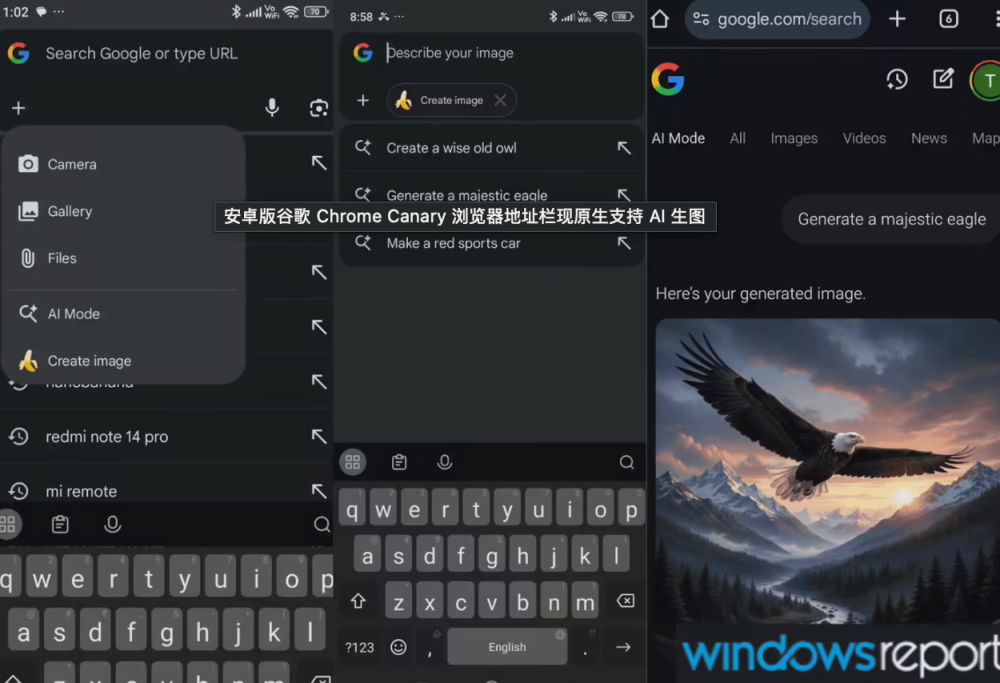Tap the tab counter showing 6 tabs
Screen dimensions: 1000x683
pos(948,18)
